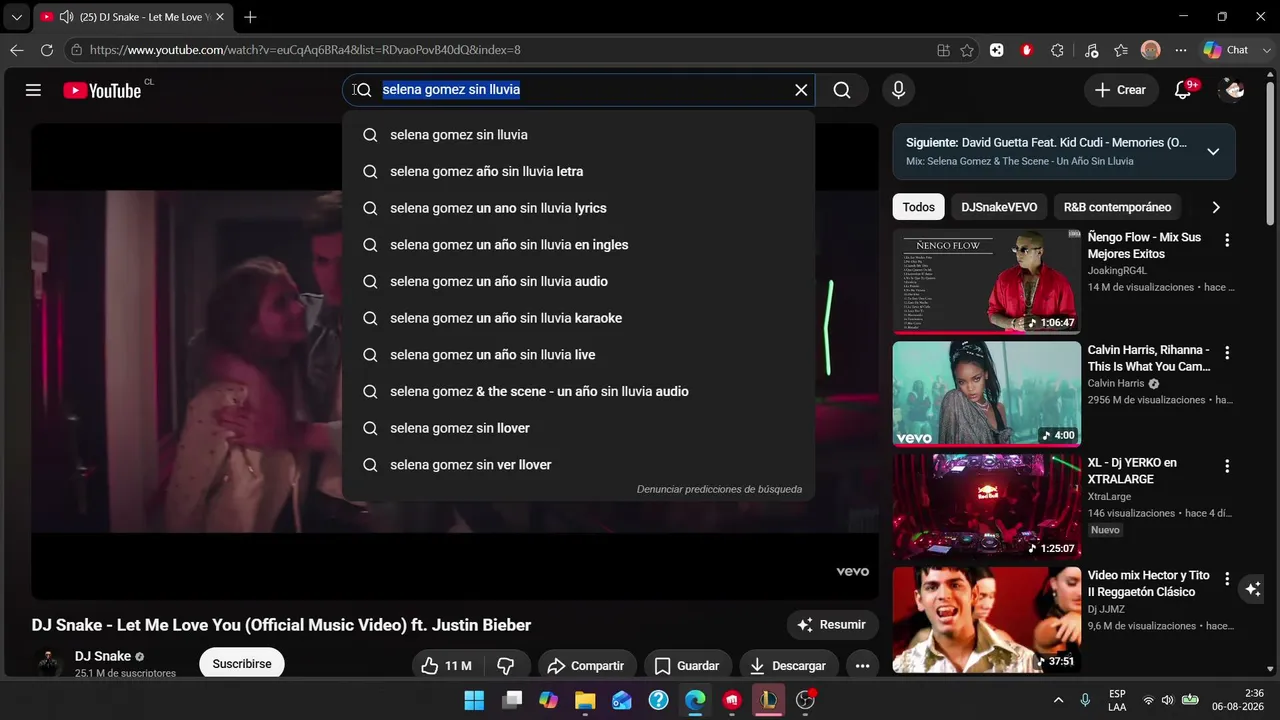The image size is (1280, 720).
Task: Dislike the video with thumbs-down
Action: point(506,666)
